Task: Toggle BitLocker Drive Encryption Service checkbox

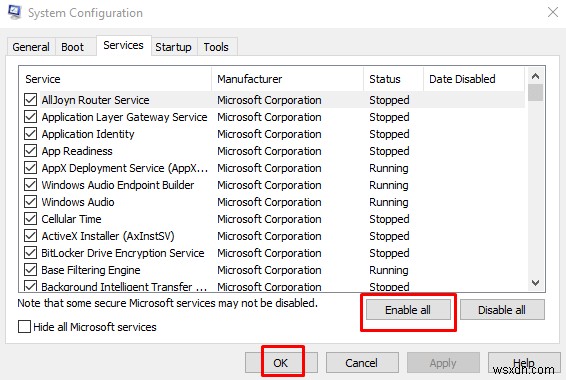Action: tap(31, 252)
